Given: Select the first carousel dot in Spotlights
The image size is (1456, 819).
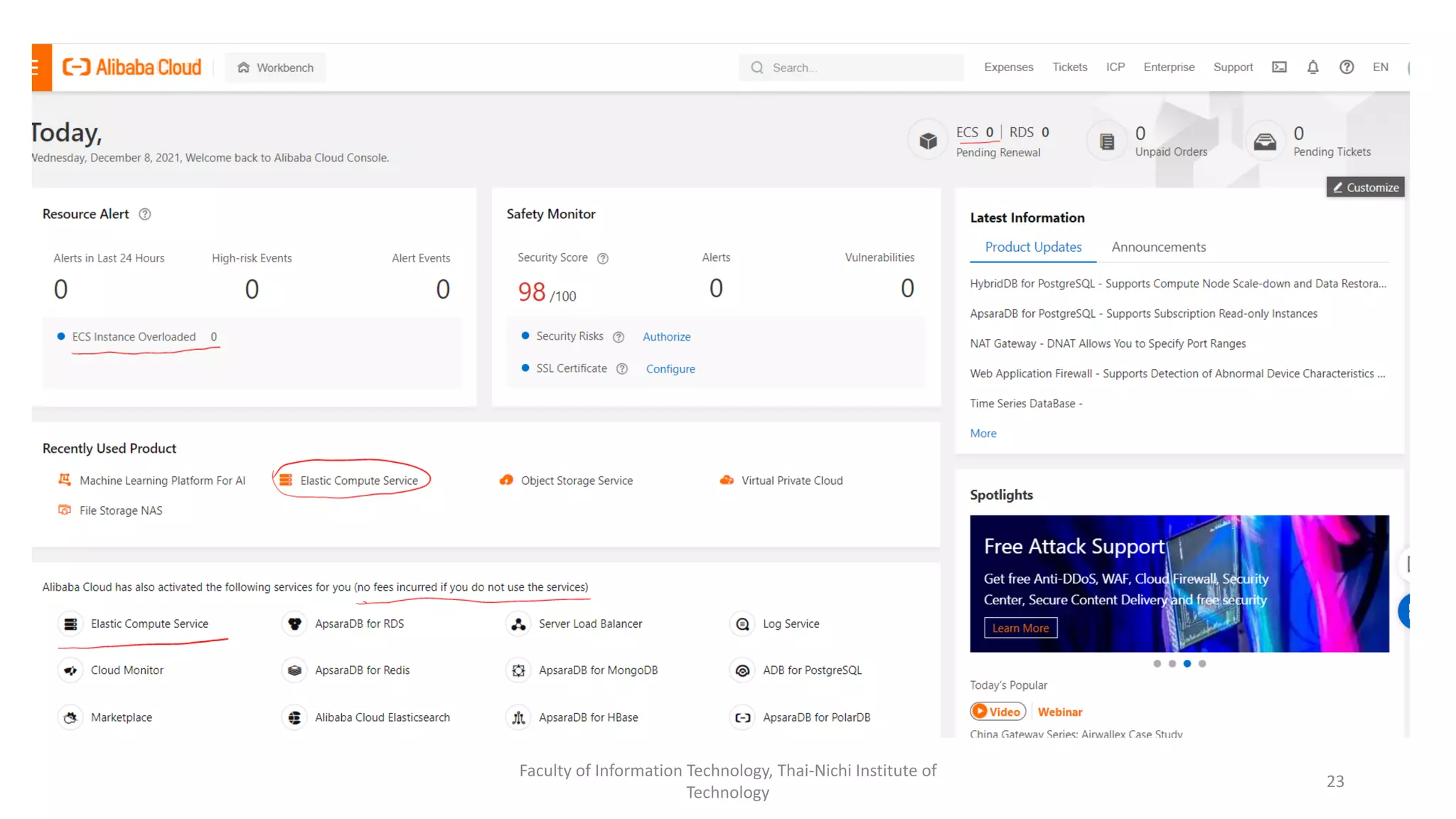Looking at the screenshot, I should point(1157,664).
